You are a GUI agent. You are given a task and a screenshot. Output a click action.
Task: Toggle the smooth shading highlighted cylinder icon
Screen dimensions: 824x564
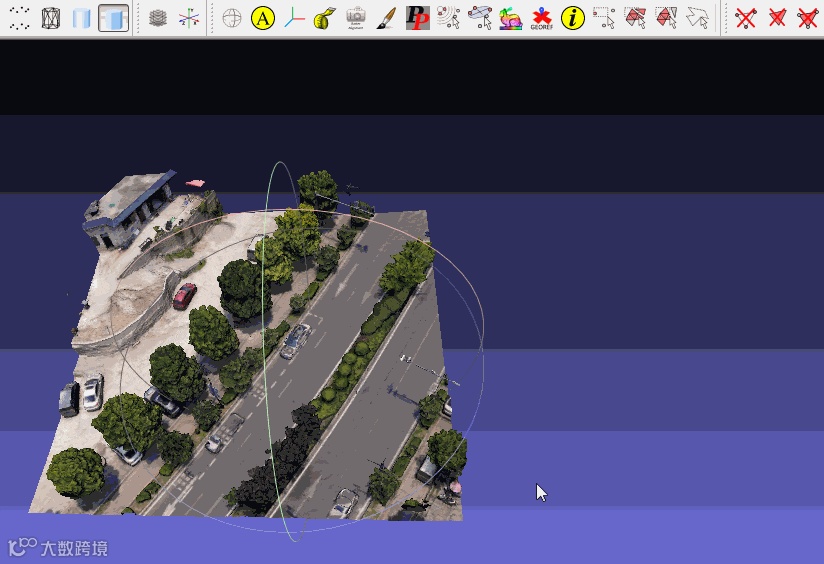pyautogui.click(x=114, y=18)
